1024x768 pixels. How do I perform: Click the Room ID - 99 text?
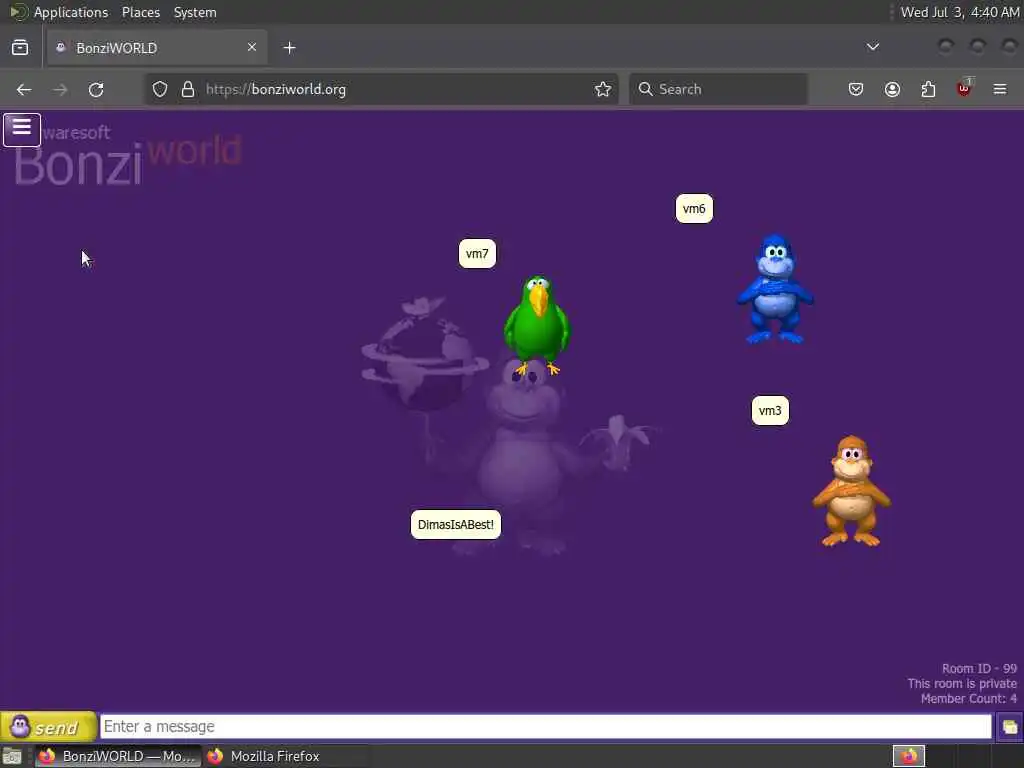(x=979, y=668)
